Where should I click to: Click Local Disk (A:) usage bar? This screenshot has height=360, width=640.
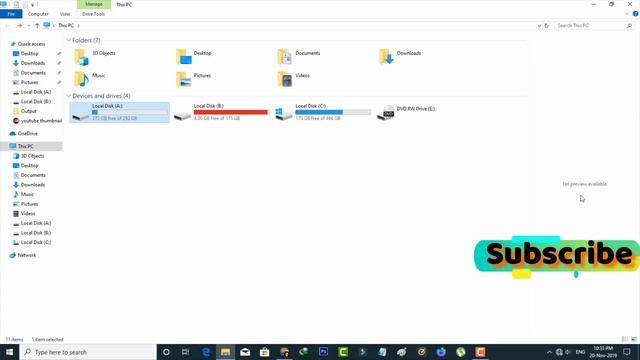click(130, 112)
